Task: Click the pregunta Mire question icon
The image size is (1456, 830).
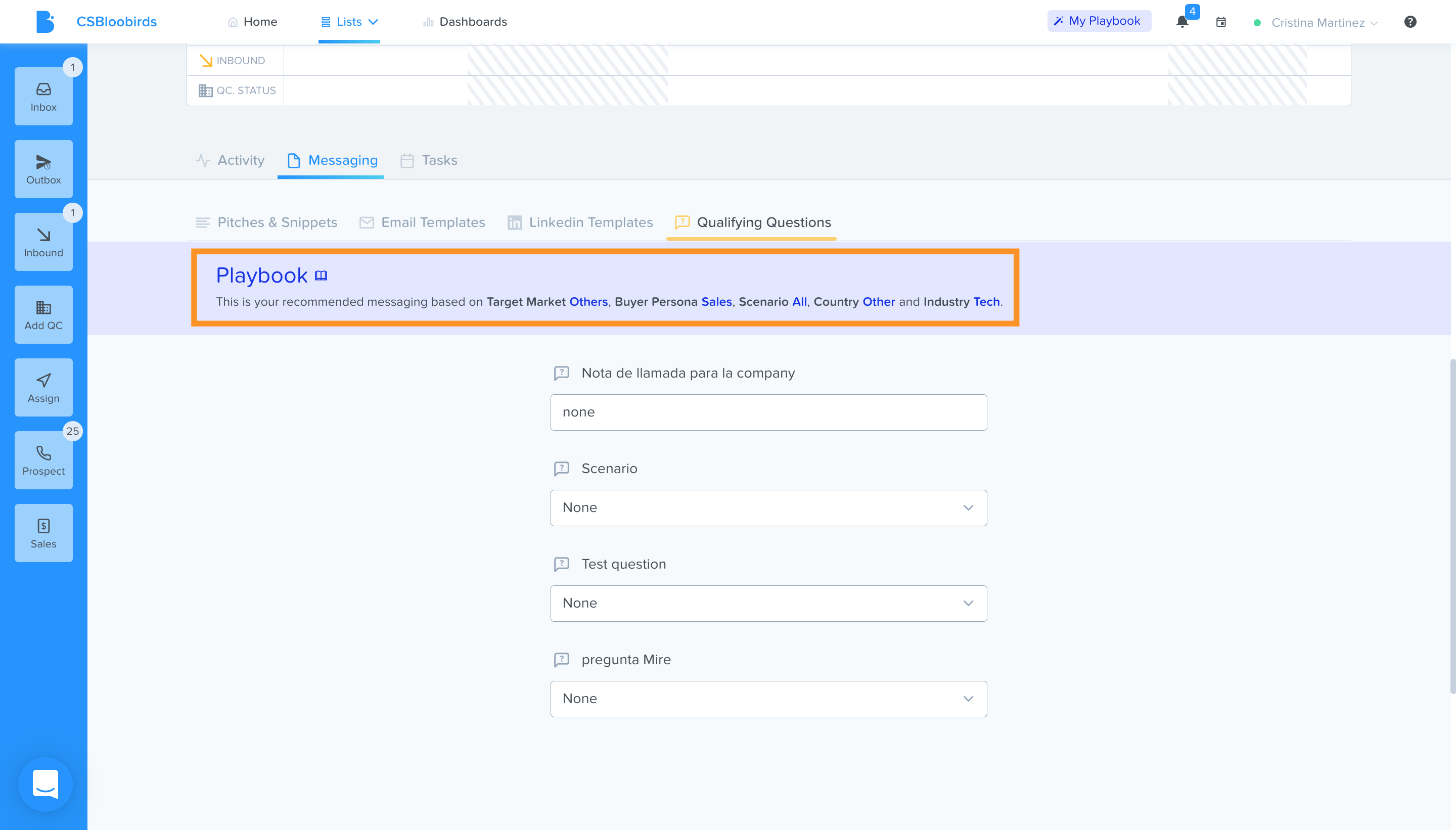Action: pyautogui.click(x=562, y=660)
